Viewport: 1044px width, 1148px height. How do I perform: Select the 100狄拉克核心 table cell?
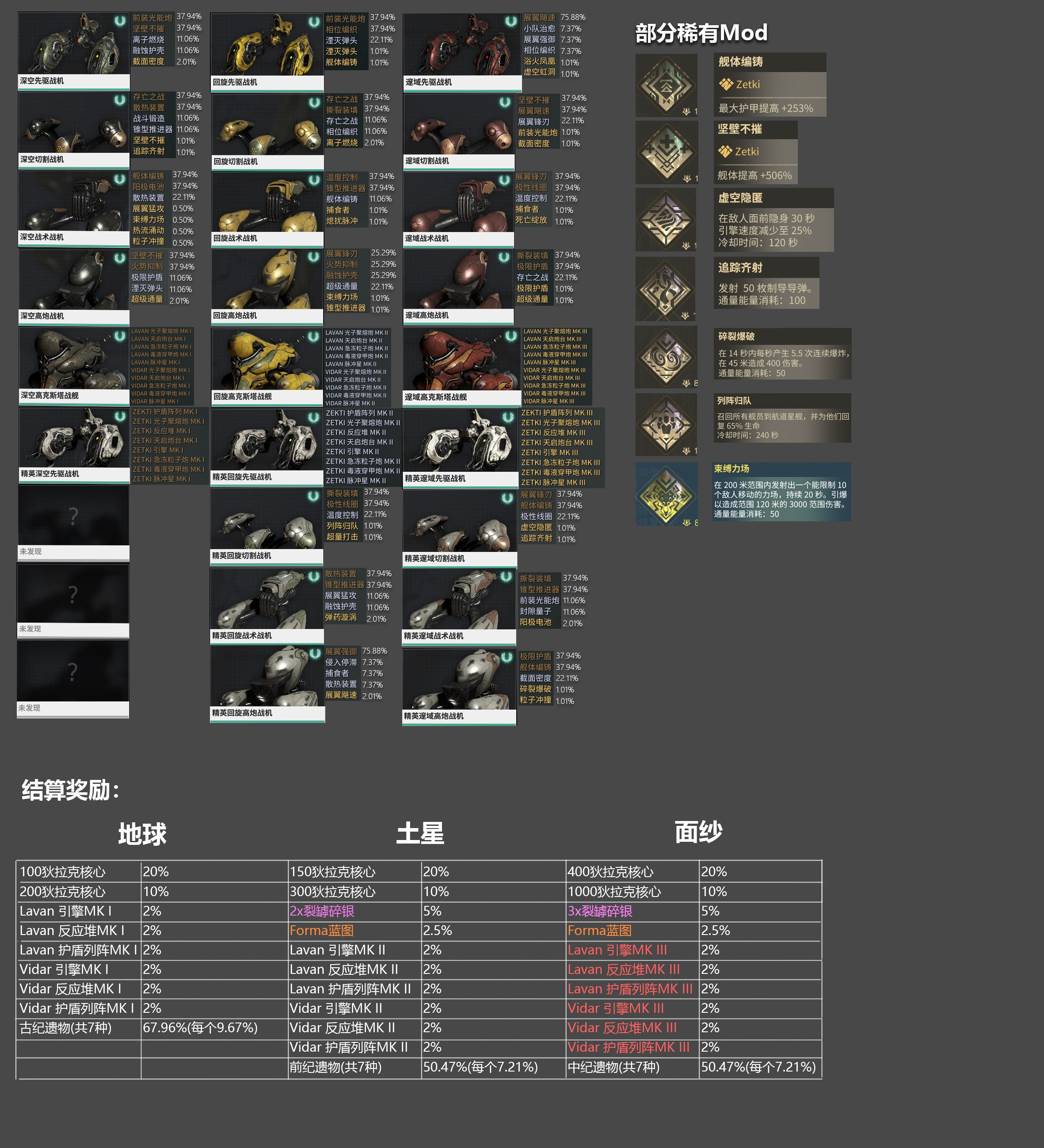tap(79, 871)
